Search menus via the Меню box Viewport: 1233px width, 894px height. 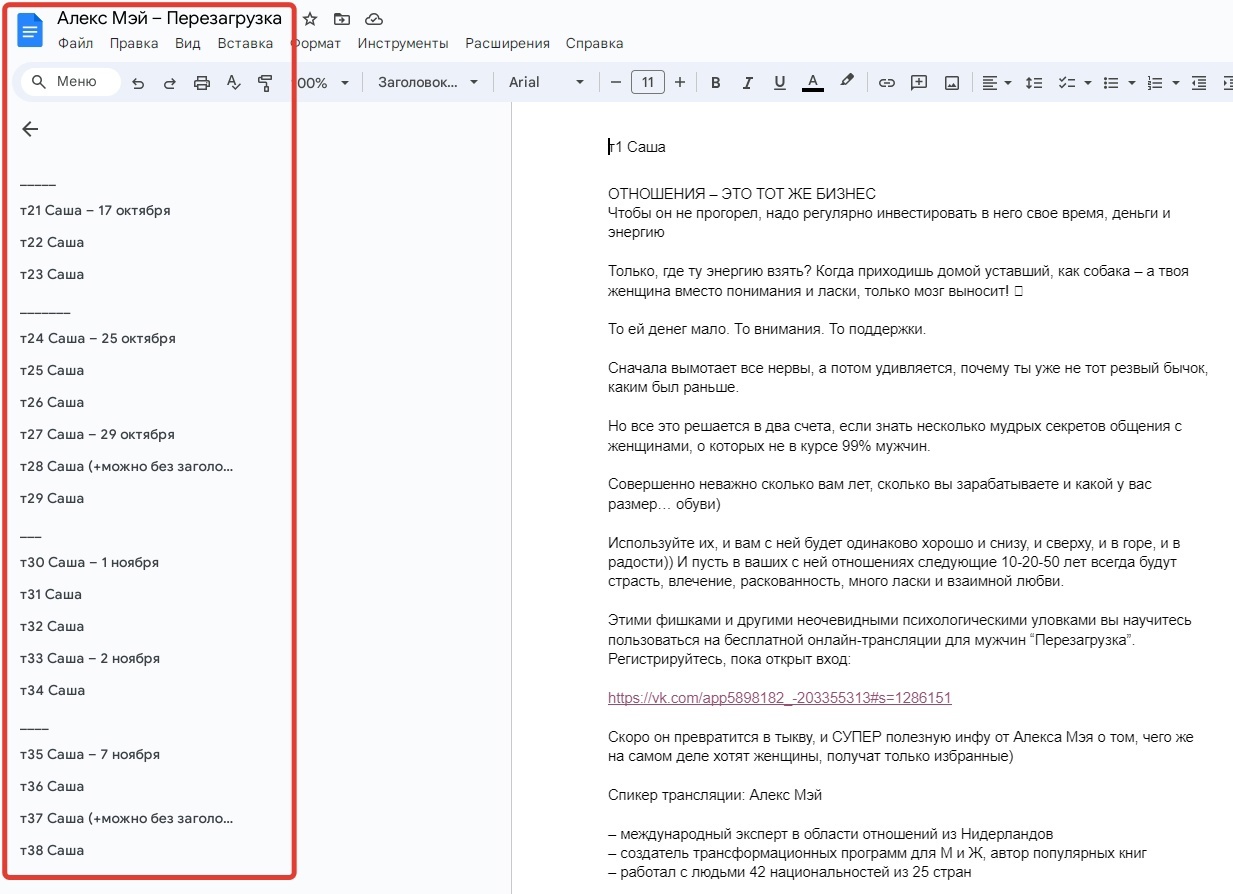coord(70,82)
